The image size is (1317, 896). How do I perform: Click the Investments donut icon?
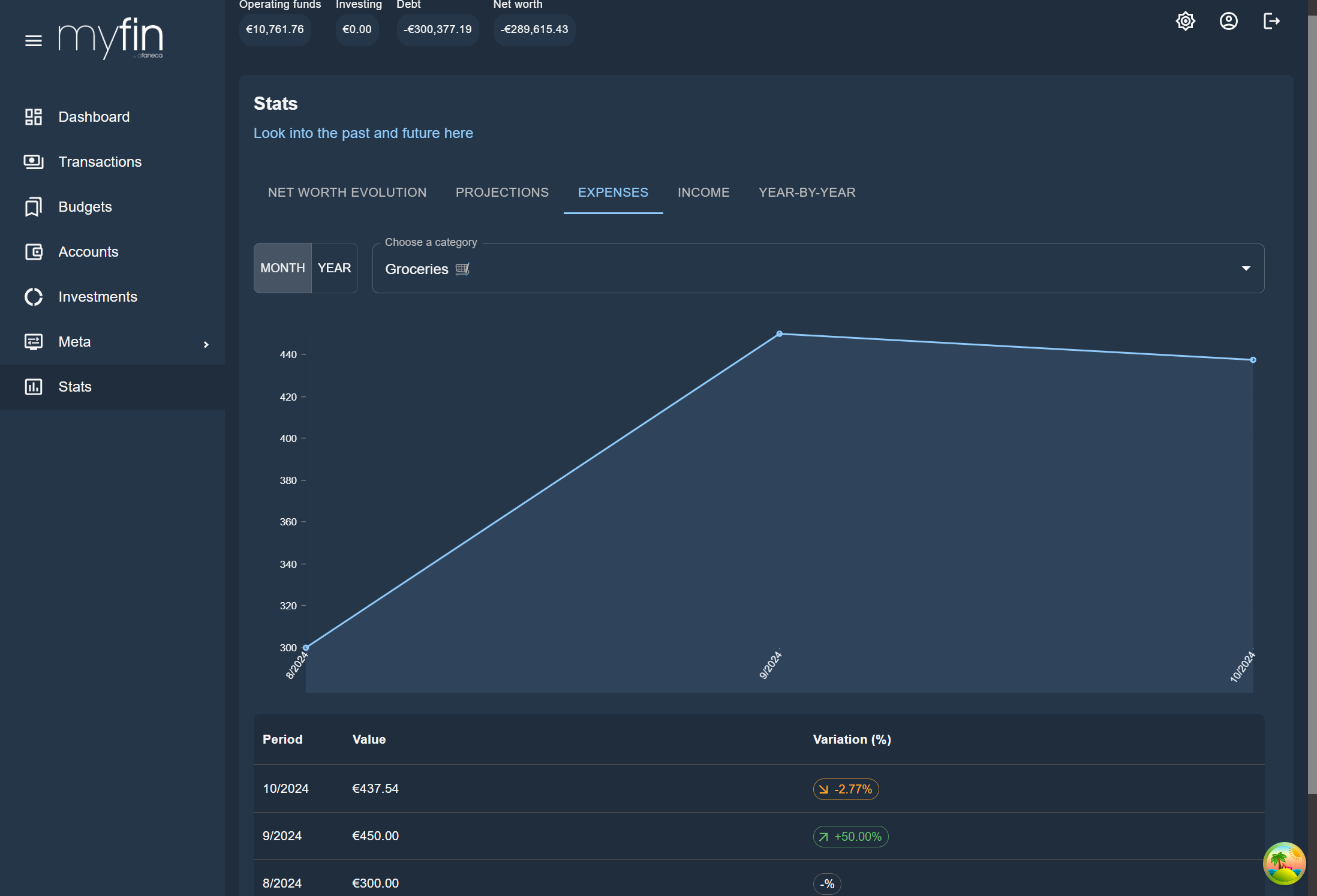coord(34,297)
